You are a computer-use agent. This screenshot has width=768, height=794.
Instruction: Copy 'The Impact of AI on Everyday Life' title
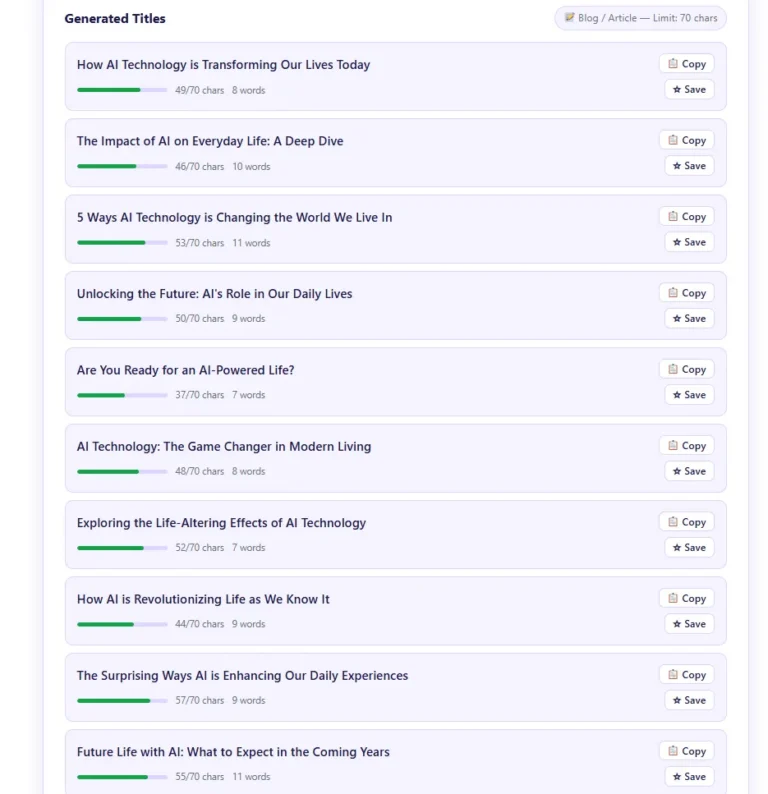coord(686,140)
